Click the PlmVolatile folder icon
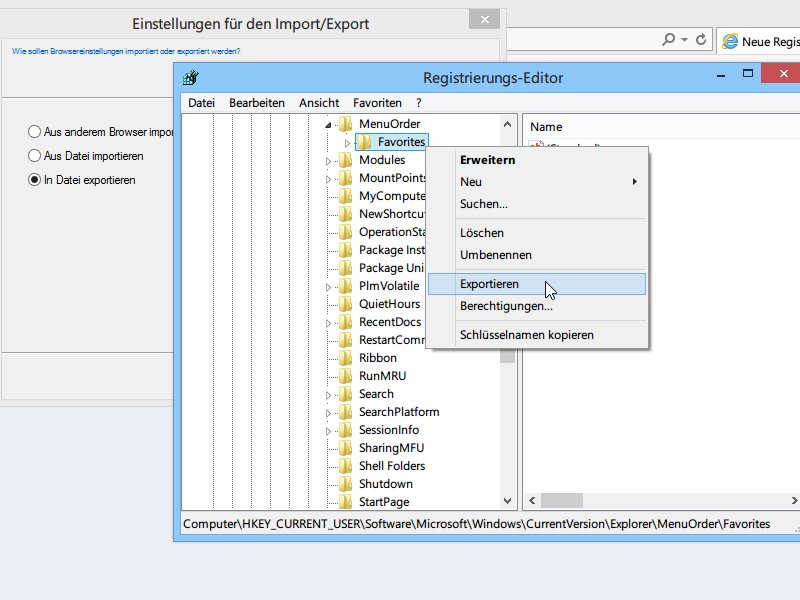 pos(346,286)
